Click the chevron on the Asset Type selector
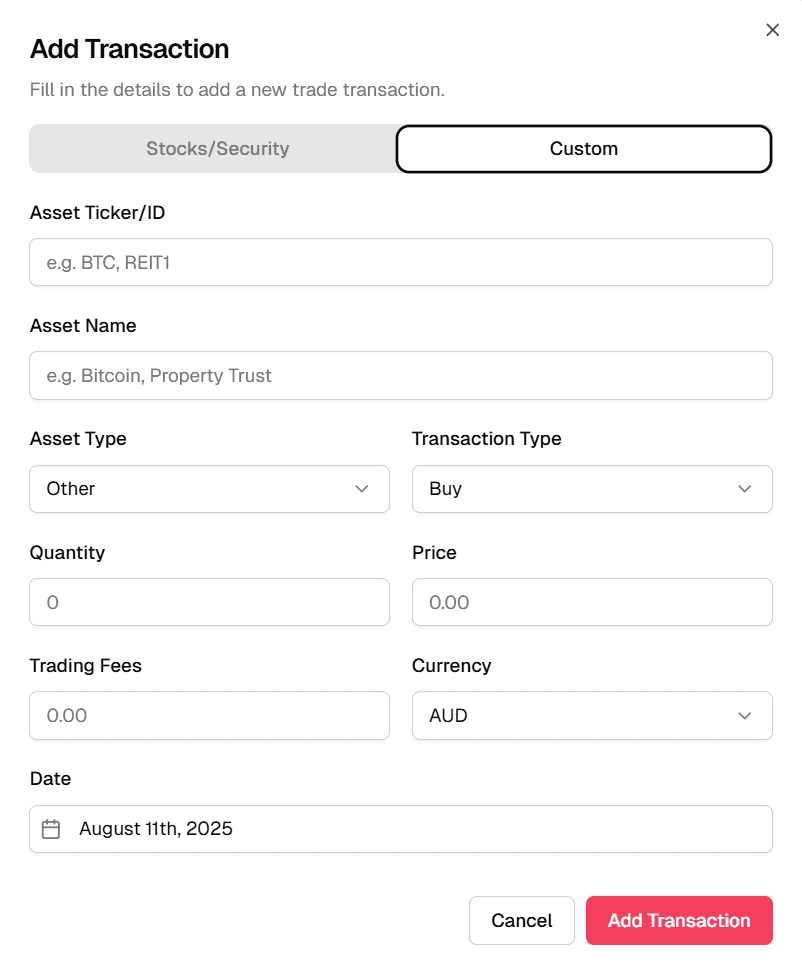This screenshot has height=972, width=802. (x=362, y=489)
